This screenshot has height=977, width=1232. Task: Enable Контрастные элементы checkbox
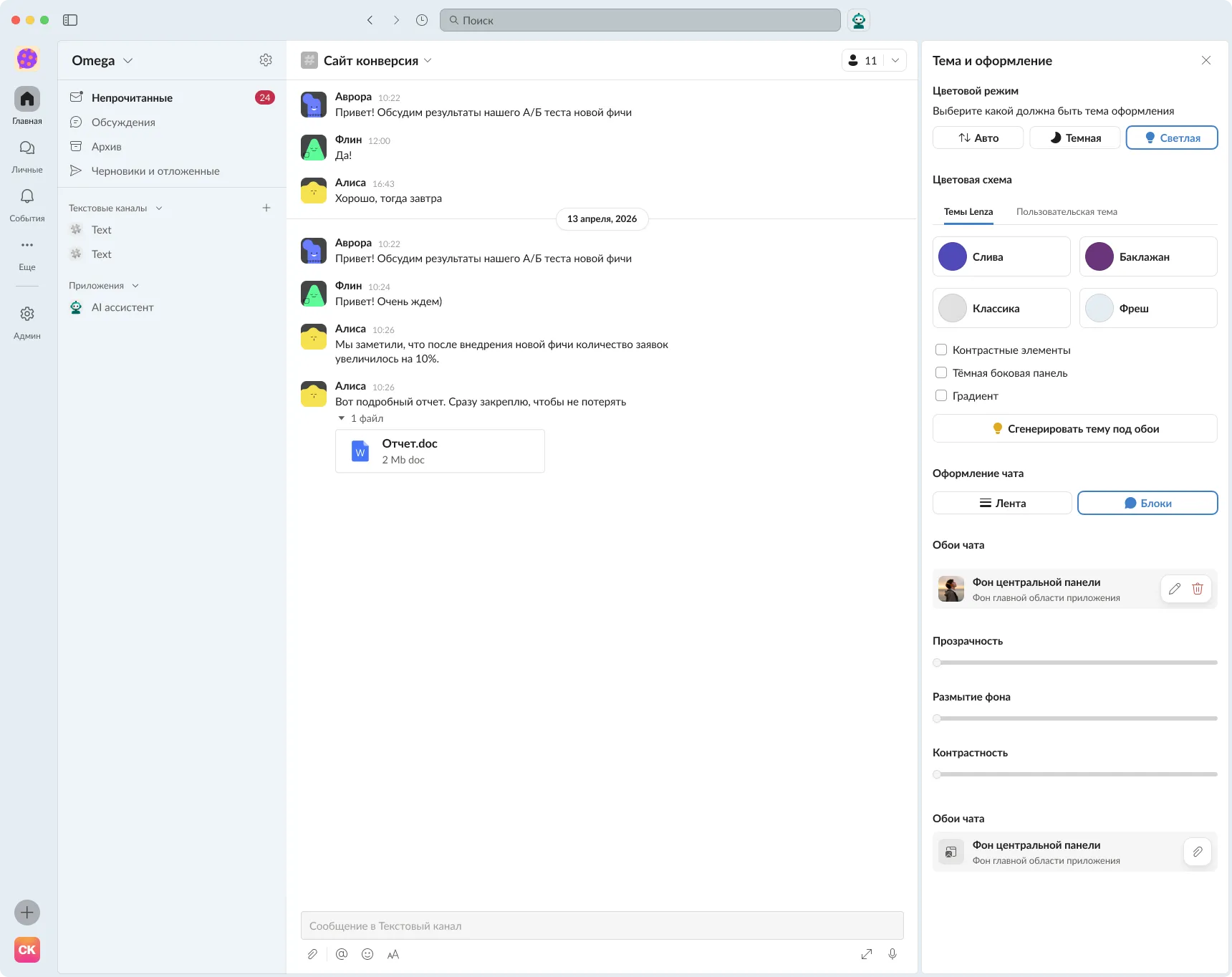(x=941, y=350)
